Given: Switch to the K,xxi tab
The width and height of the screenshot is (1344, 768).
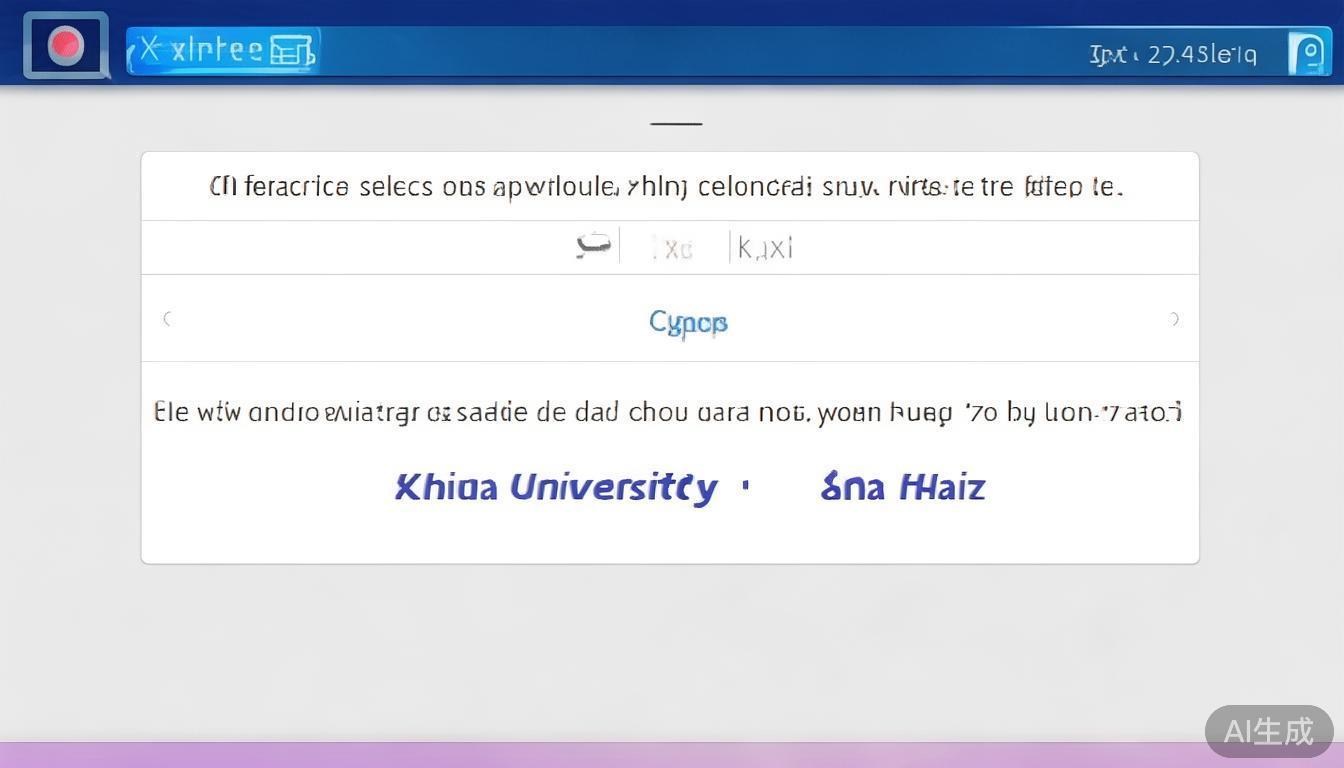Looking at the screenshot, I should tap(765, 248).
